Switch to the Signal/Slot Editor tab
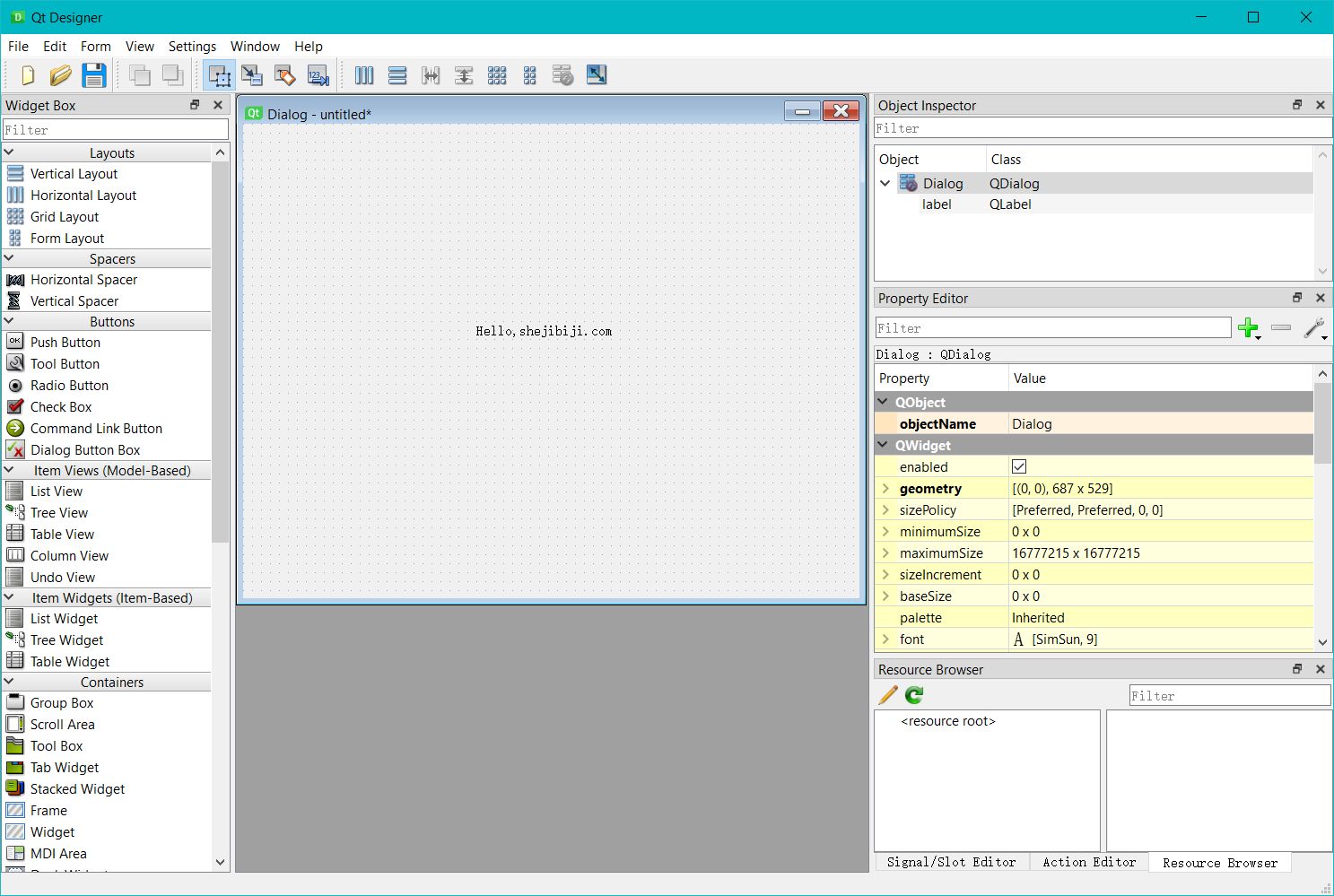Screen dimensions: 1334x896 tap(951, 862)
